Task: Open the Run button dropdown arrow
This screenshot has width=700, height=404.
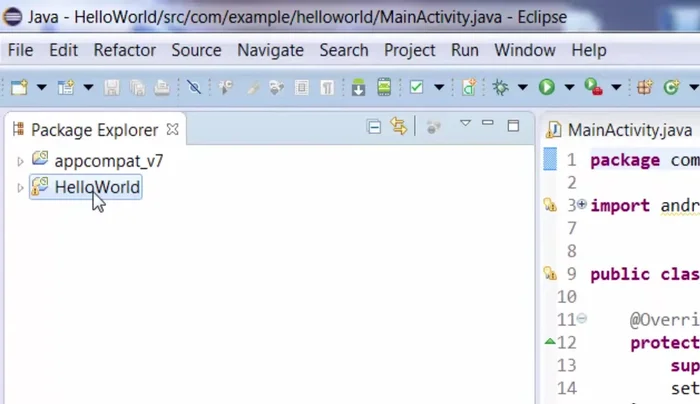Action: point(569,88)
